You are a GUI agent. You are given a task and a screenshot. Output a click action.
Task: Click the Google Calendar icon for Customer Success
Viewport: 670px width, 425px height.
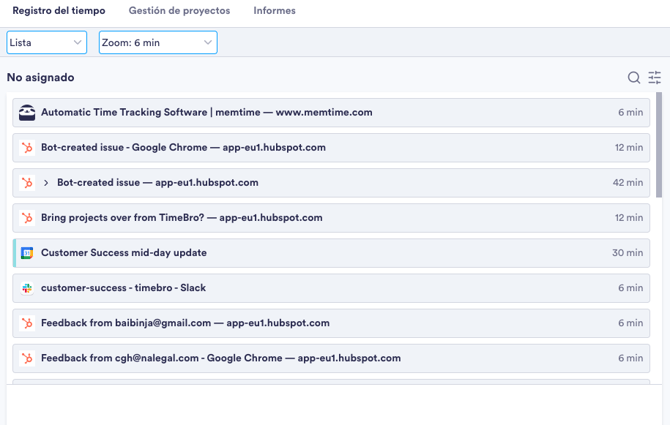[x=27, y=253]
